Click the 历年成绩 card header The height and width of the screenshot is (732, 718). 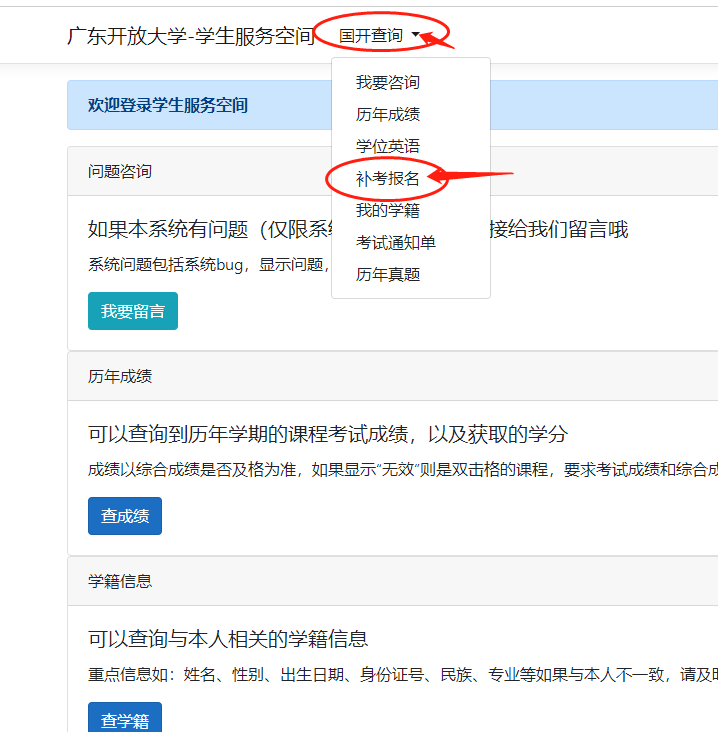click(x=120, y=376)
